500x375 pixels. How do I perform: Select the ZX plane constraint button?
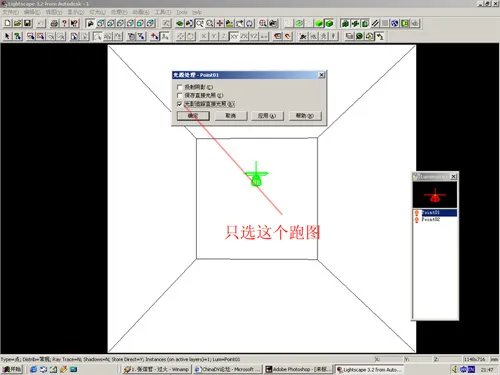pyautogui.click(x=244, y=36)
